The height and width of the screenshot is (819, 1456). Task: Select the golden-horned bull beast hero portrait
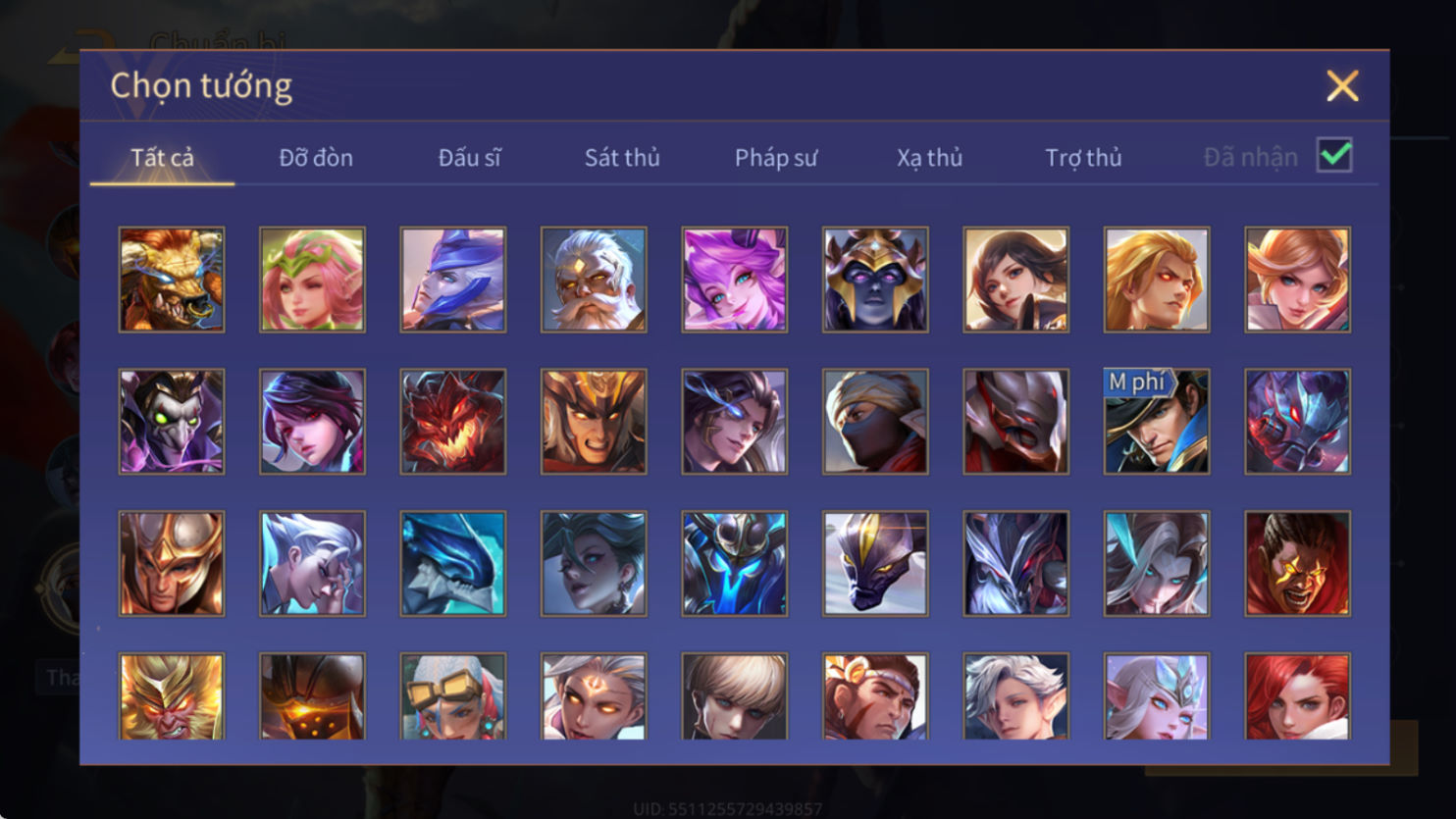(172, 280)
